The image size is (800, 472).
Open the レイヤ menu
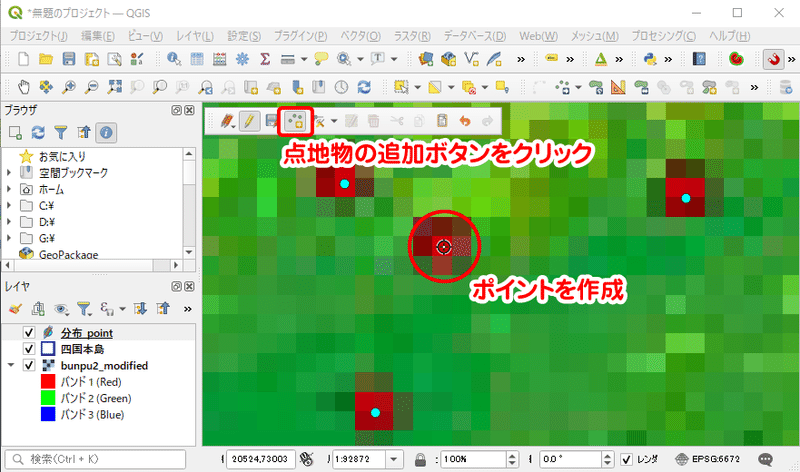point(195,36)
